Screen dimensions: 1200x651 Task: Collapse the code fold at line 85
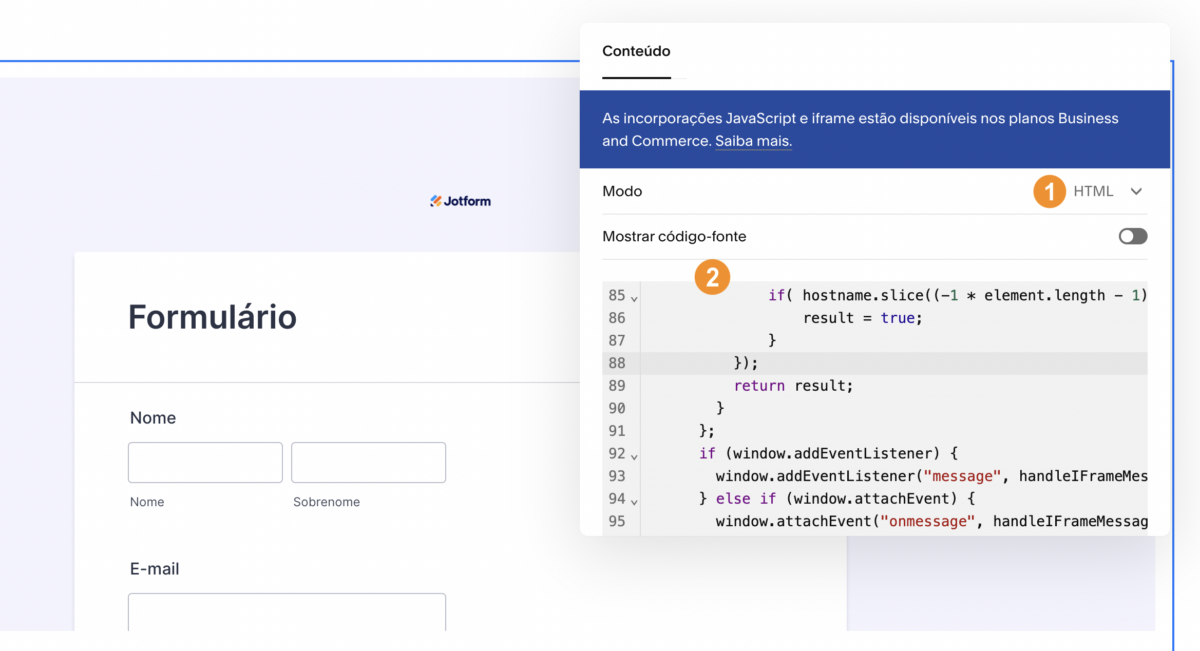(635, 297)
